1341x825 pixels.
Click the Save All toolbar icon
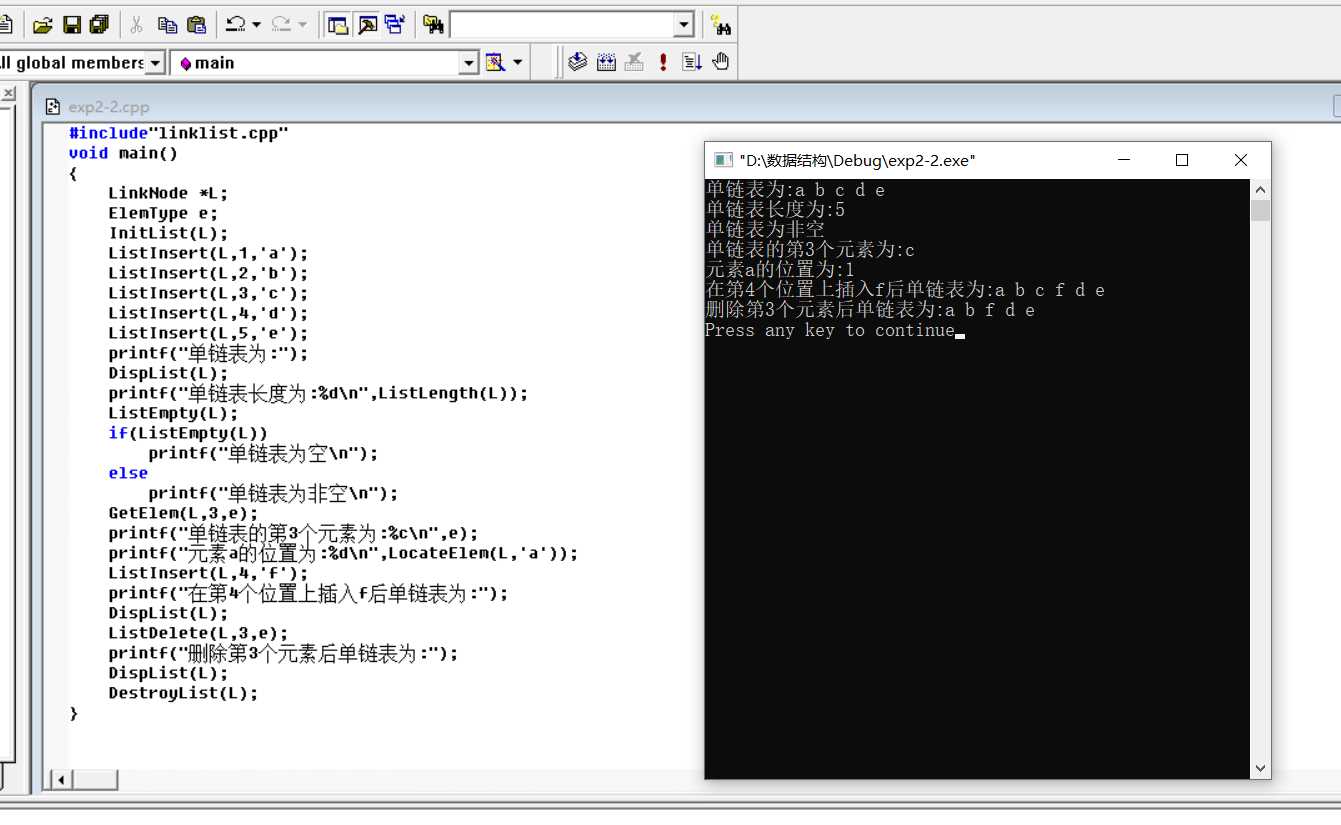coord(99,25)
